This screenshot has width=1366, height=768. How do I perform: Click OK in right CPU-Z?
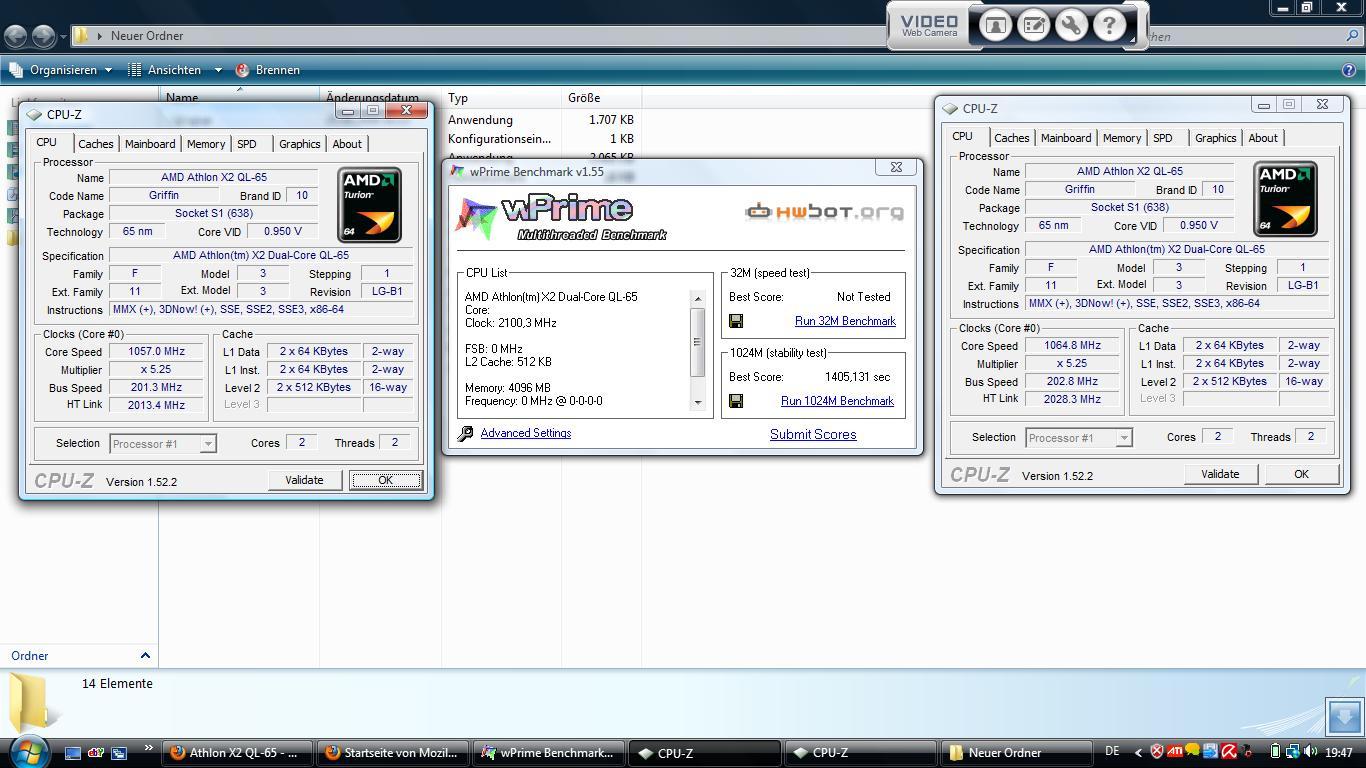click(x=1301, y=474)
